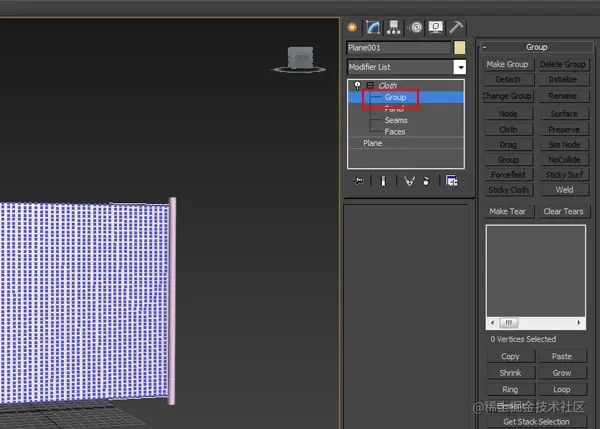
Task: Open the Create command panel tab
Action: 352,27
